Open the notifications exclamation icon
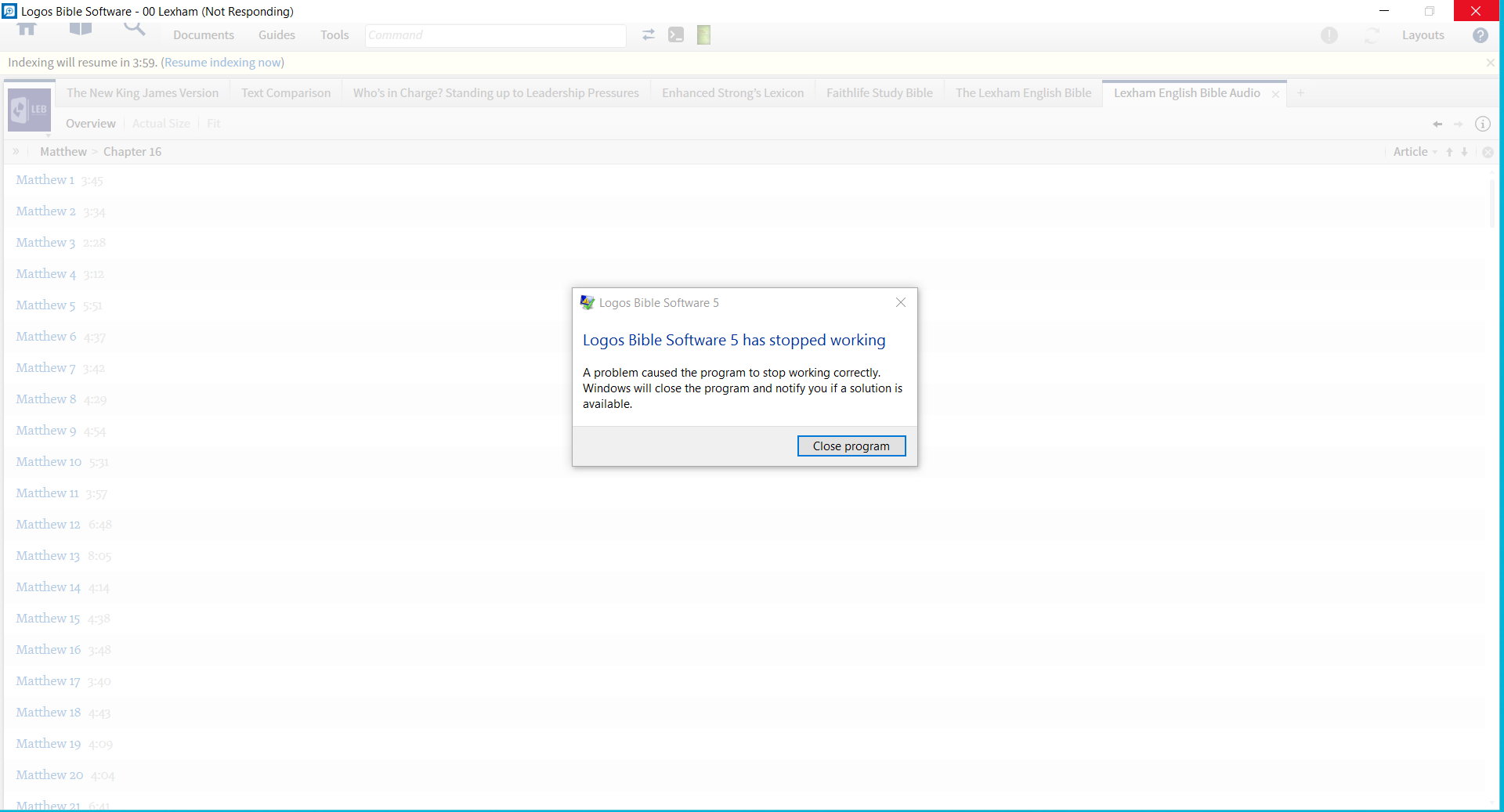The height and width of the screenshot is (812, 1504). [x=1329, y=35]
